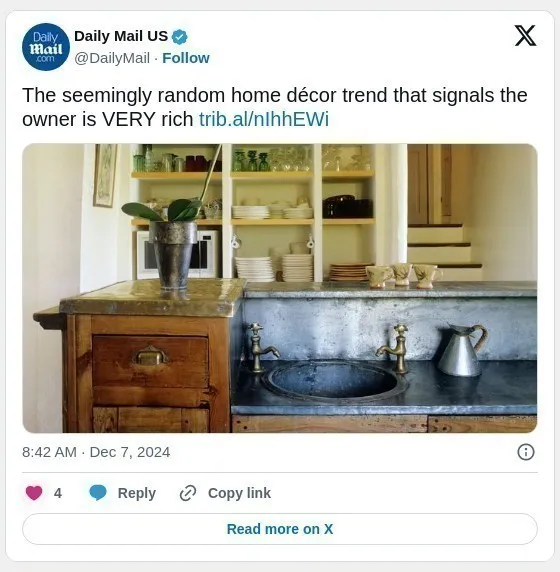Click the X logo icon
The height and width of the screenshot is (572, 560).
click(x=525, y=36)
